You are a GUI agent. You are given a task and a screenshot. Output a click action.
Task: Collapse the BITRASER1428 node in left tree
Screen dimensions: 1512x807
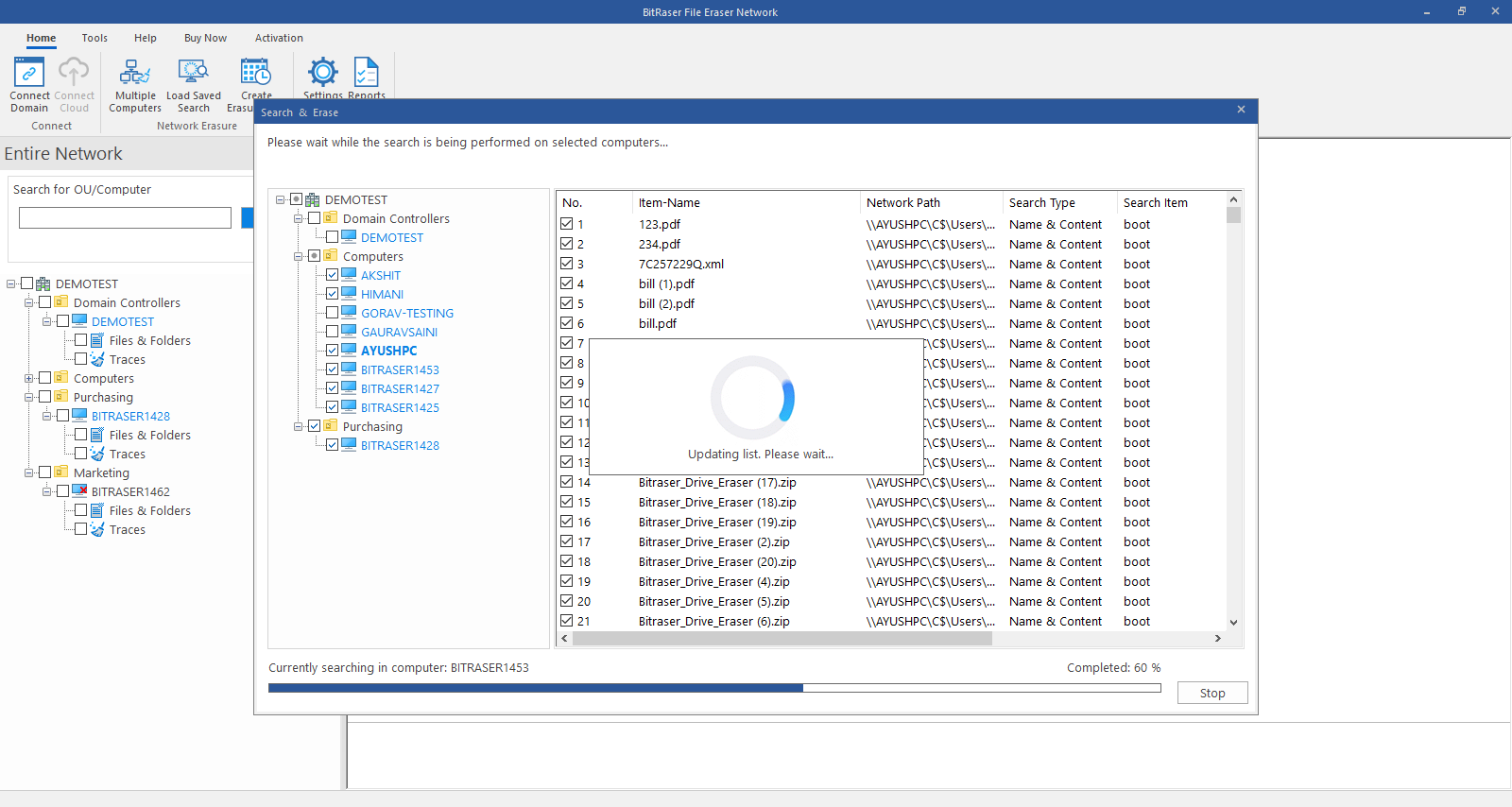pyautogui.click(x=47, y=416)
